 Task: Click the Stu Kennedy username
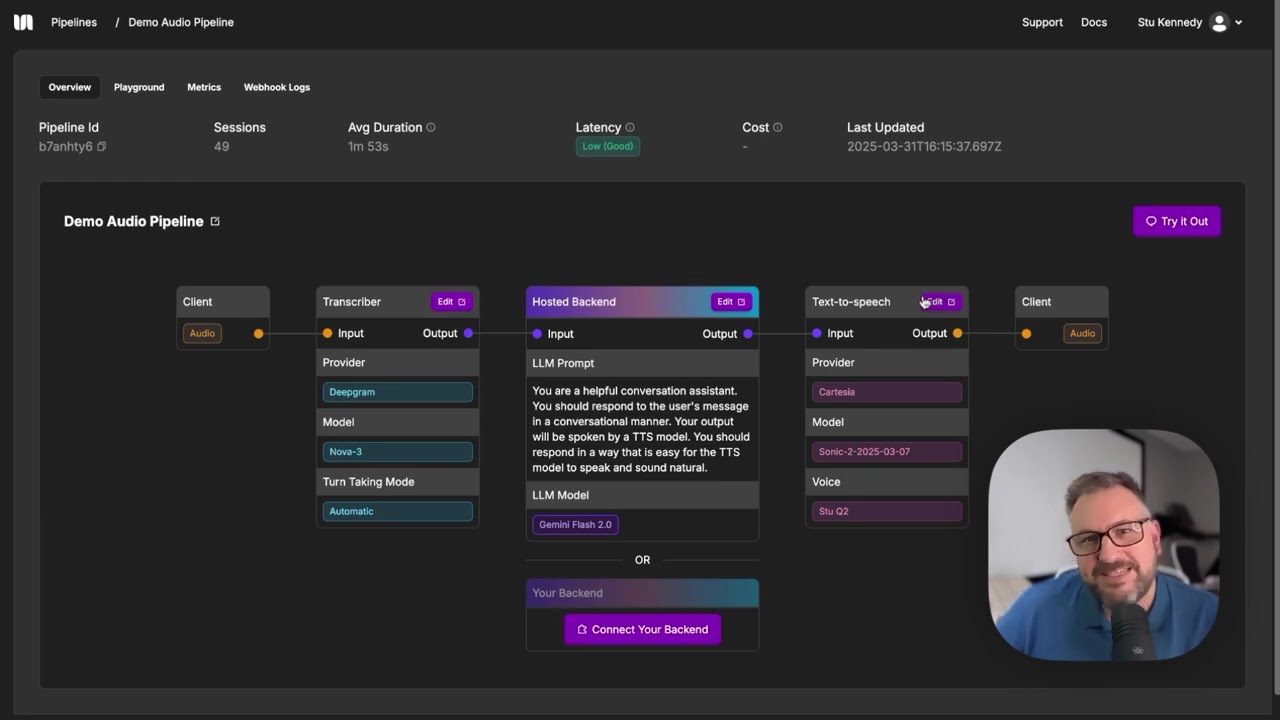click(1170, 22)
